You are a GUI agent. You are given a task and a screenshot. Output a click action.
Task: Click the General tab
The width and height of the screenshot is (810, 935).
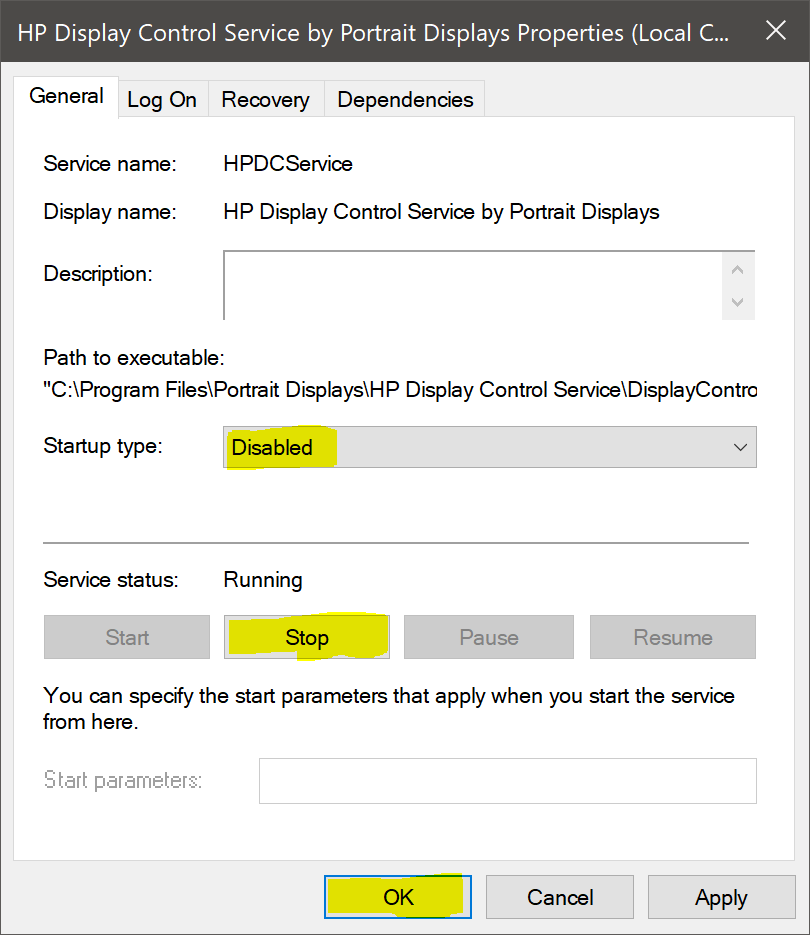[67, 97]
